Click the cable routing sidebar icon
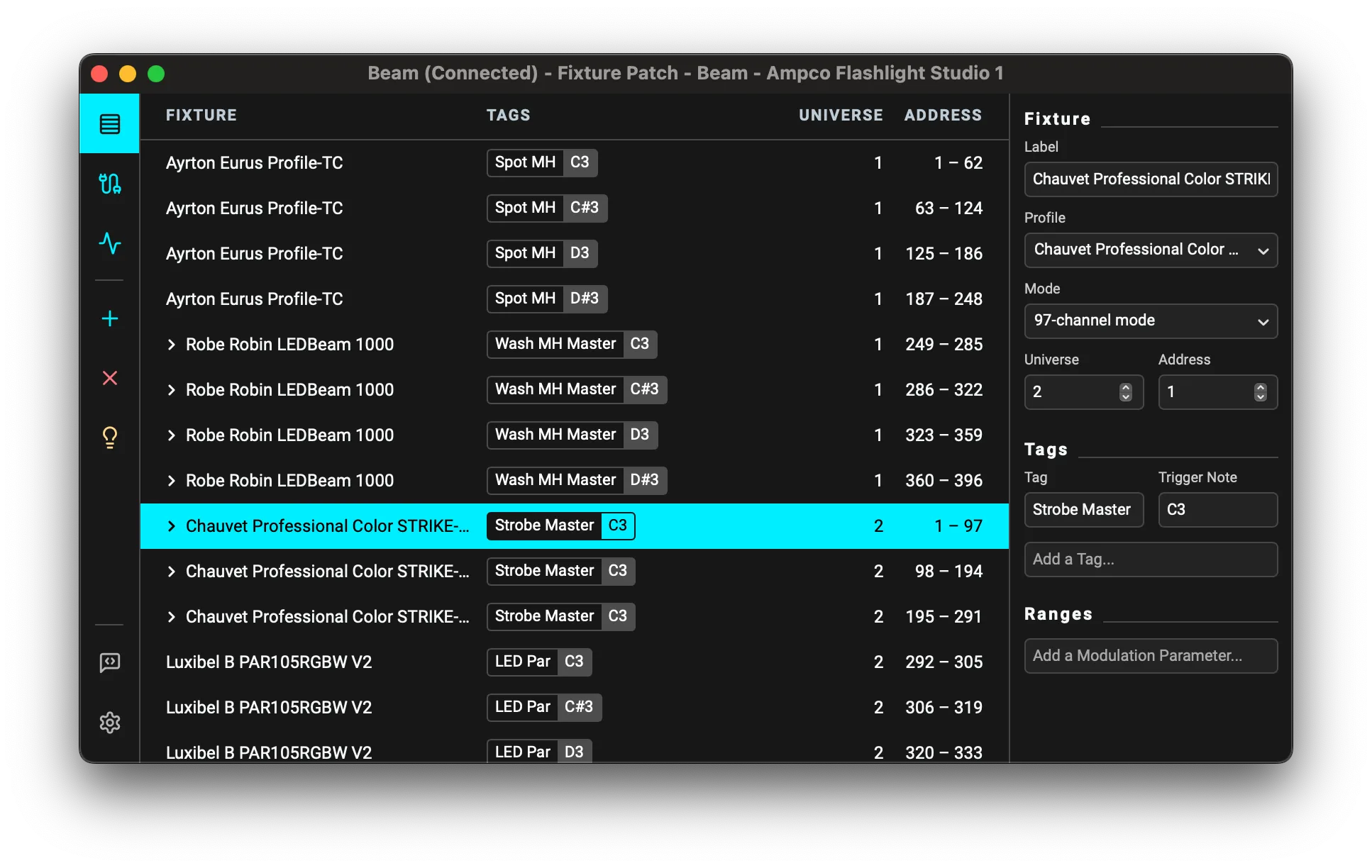 coord(109,184)
